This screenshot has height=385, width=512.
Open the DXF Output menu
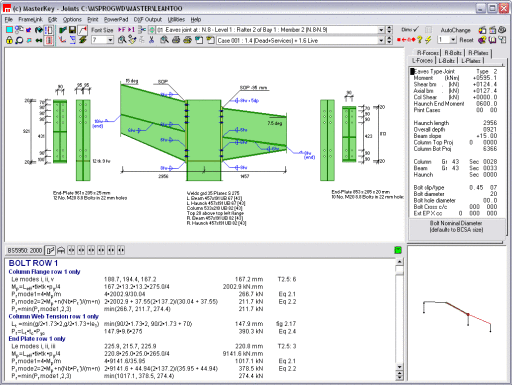(148, 19)
